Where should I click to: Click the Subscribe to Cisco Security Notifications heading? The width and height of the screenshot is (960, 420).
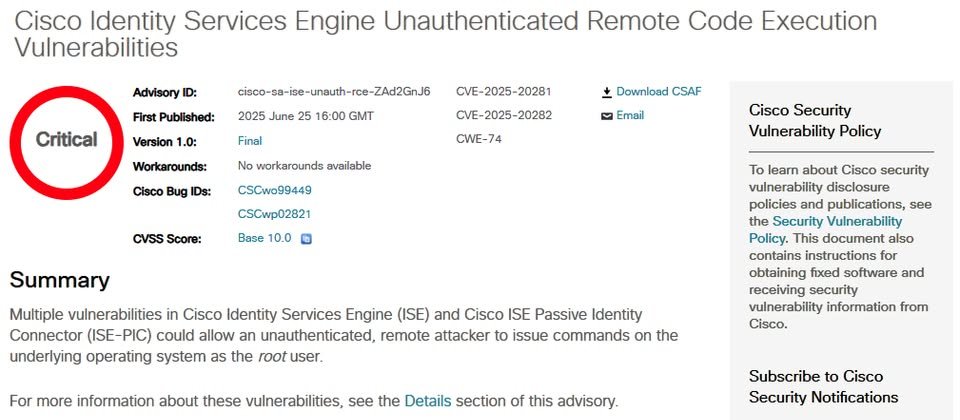pos(823,387)
